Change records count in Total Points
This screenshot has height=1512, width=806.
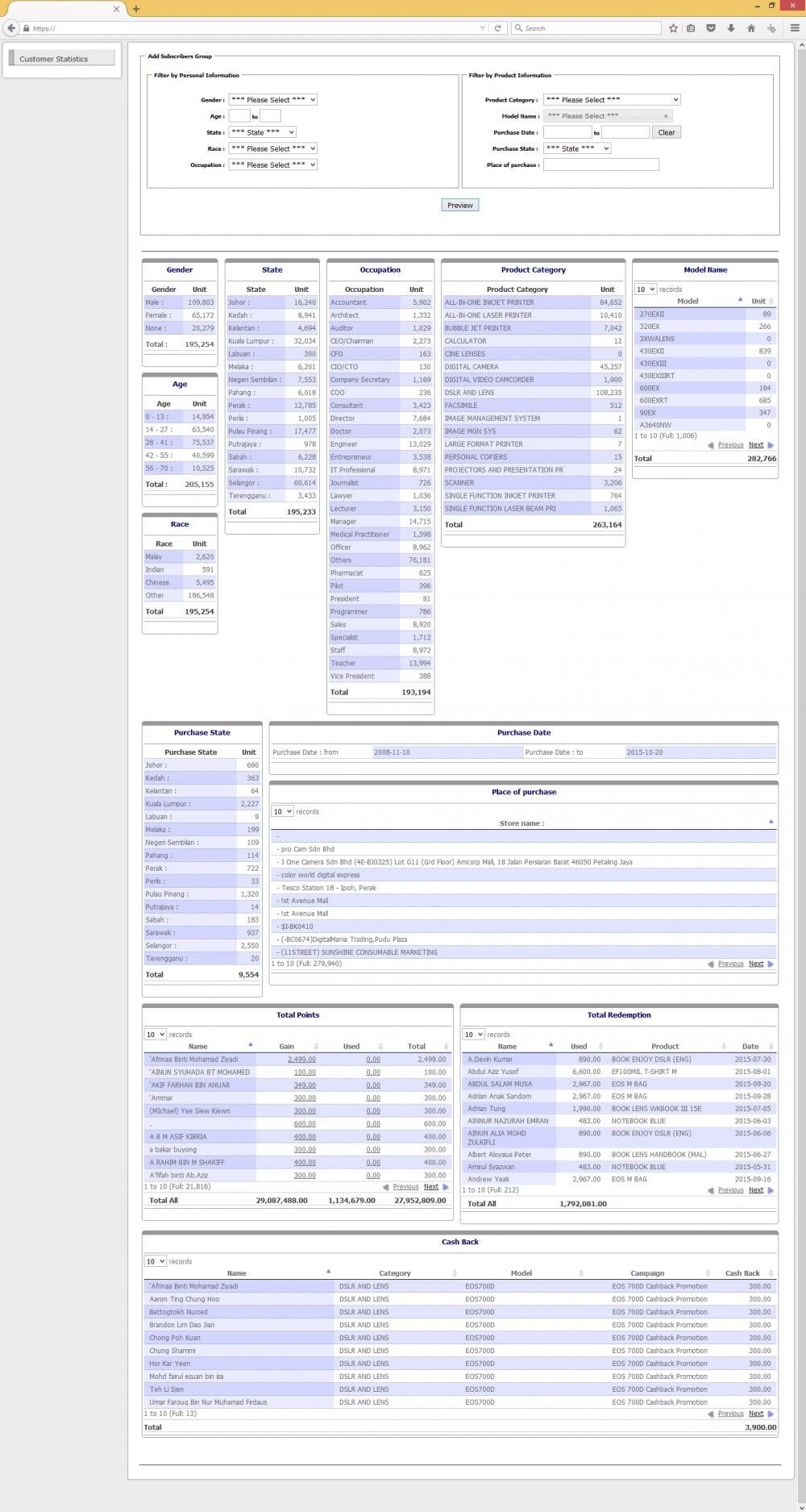155,1034
